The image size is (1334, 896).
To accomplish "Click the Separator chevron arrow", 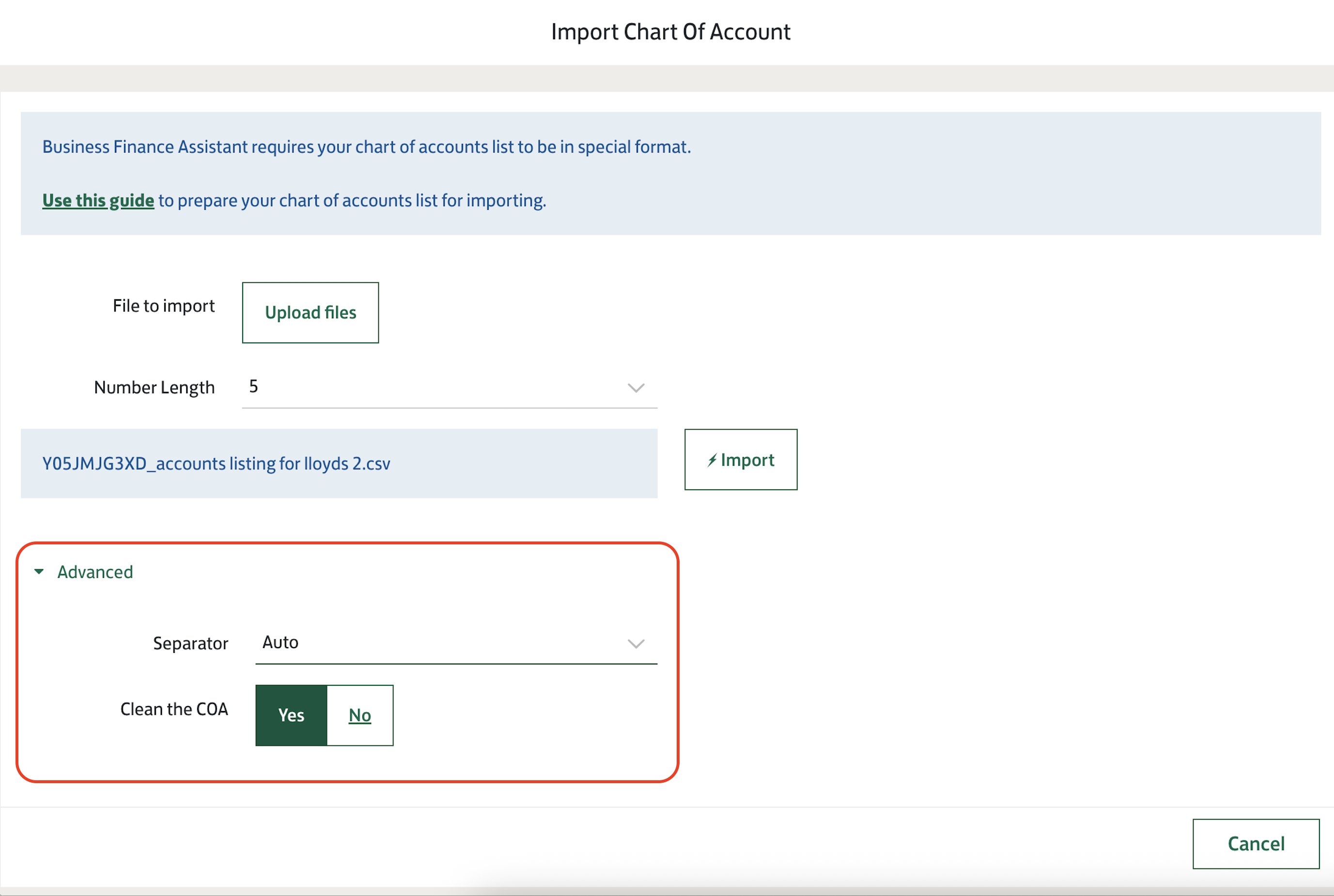I will click(636, 644).
